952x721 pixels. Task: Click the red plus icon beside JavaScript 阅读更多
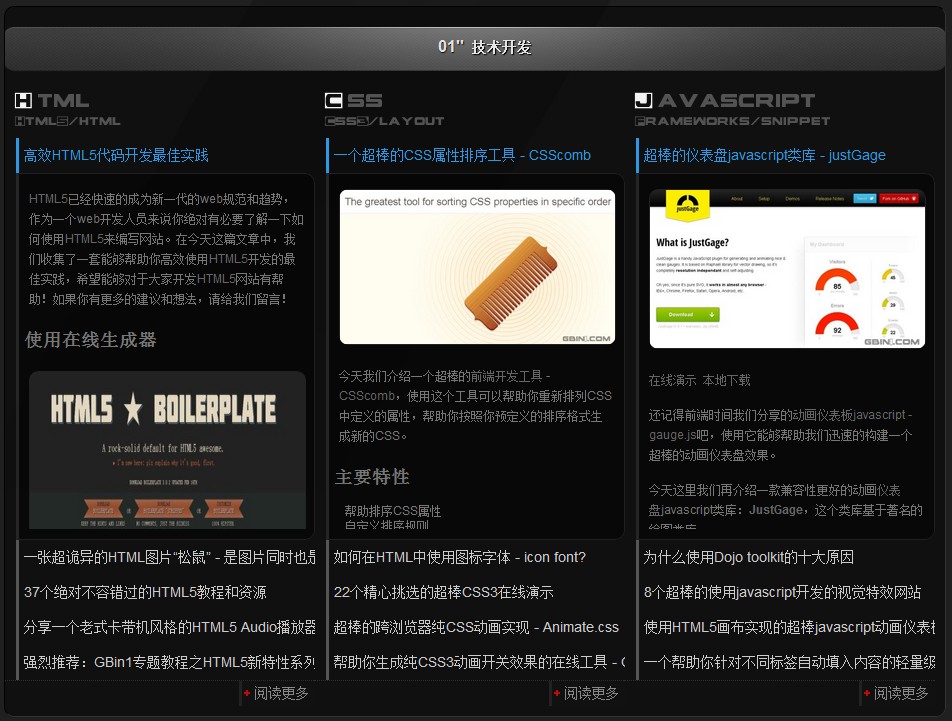point(867,693)
